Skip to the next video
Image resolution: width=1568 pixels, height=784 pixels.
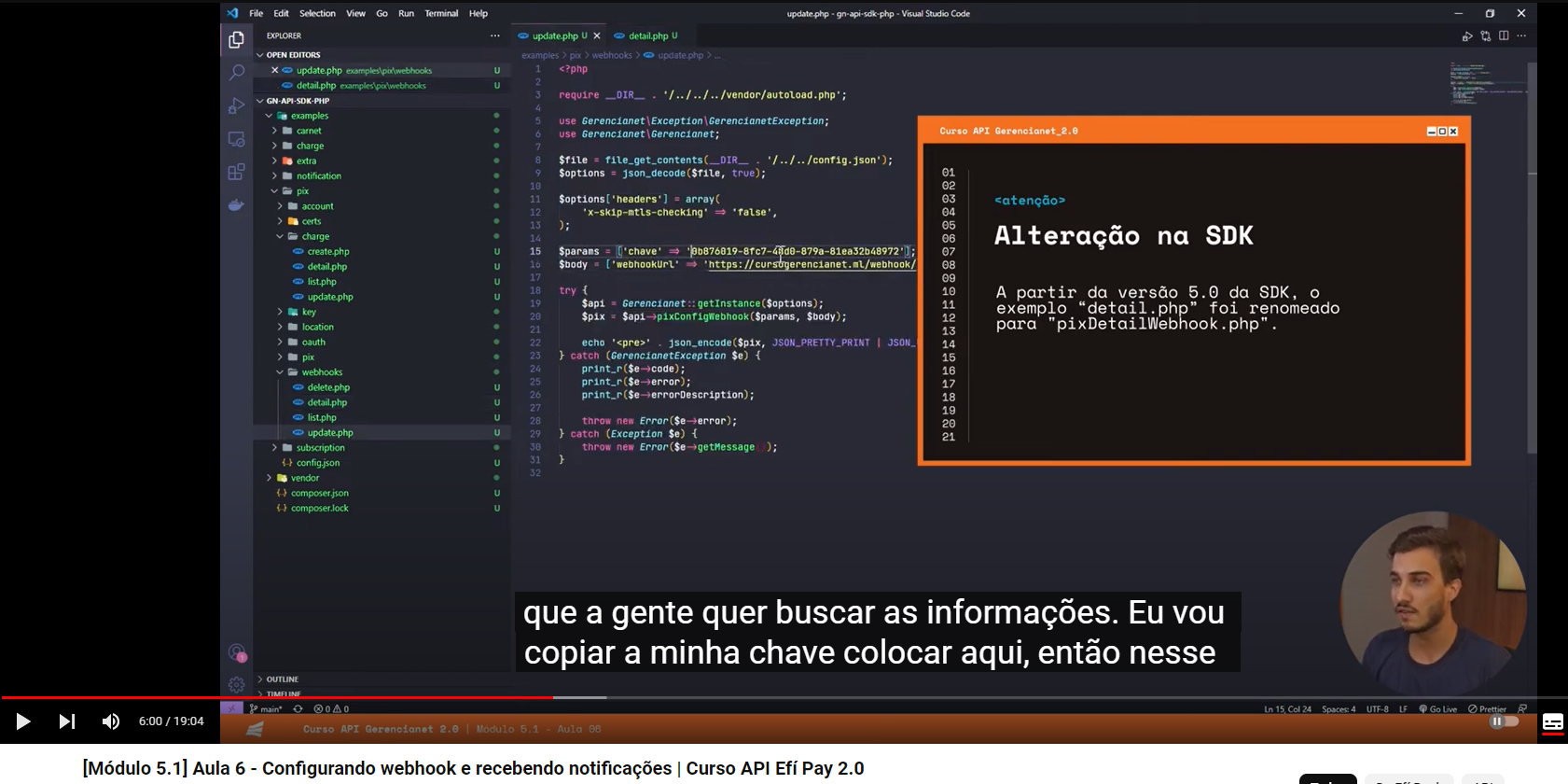pyautogui.click(x=66, y=721)
